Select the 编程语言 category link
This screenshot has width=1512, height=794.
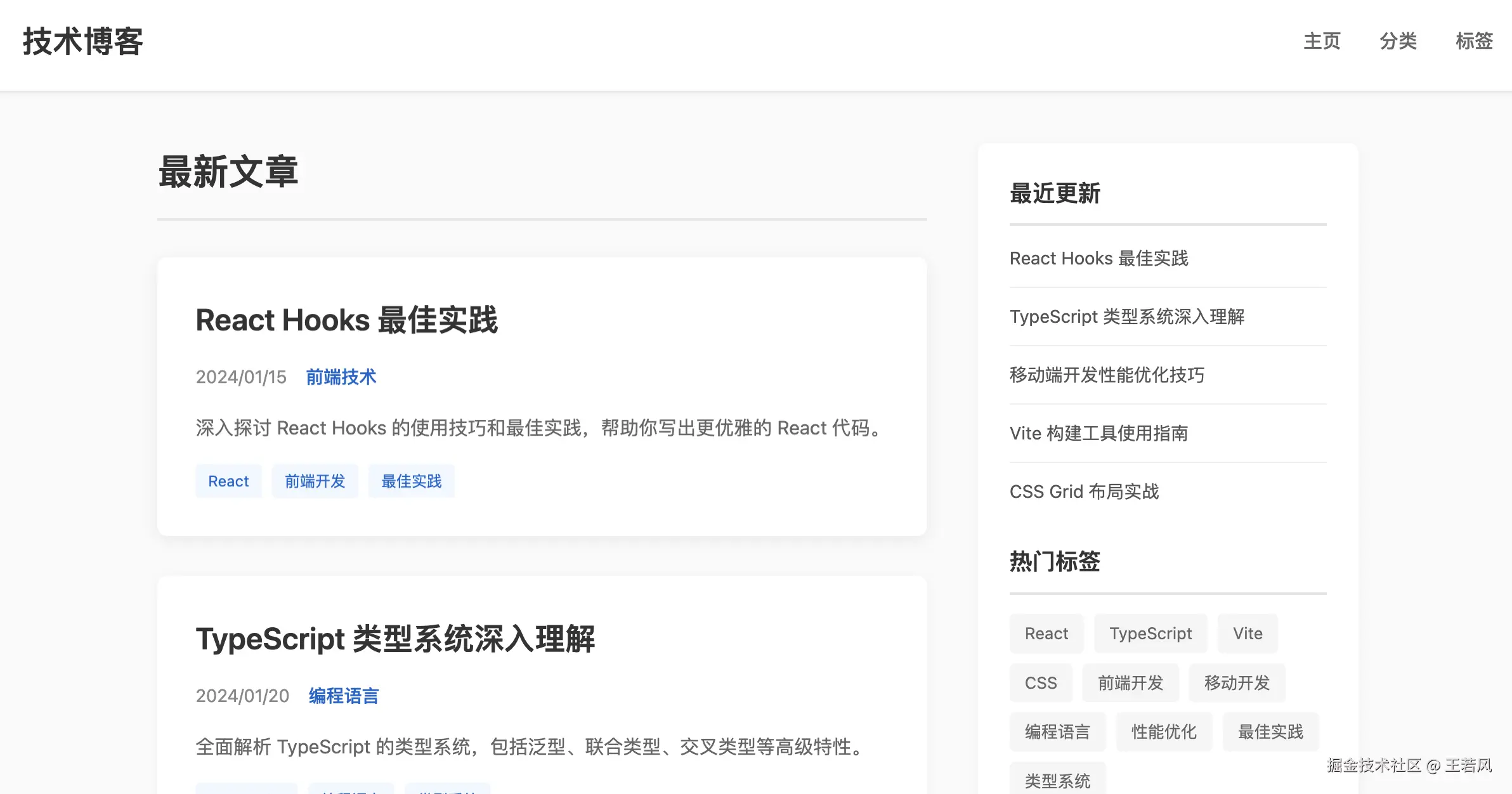pos(343,696)
